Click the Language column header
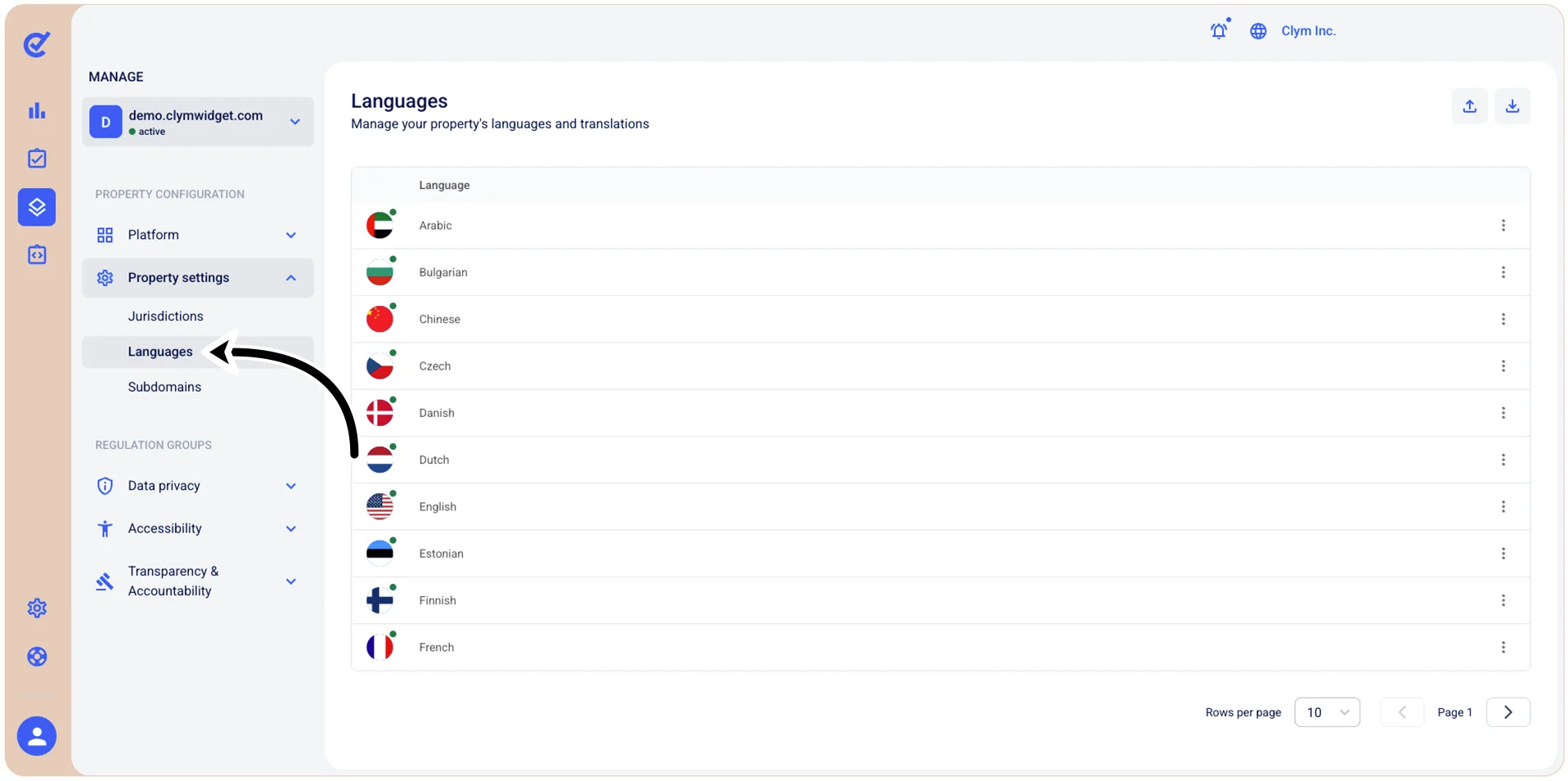 click(x=444, y=186)
